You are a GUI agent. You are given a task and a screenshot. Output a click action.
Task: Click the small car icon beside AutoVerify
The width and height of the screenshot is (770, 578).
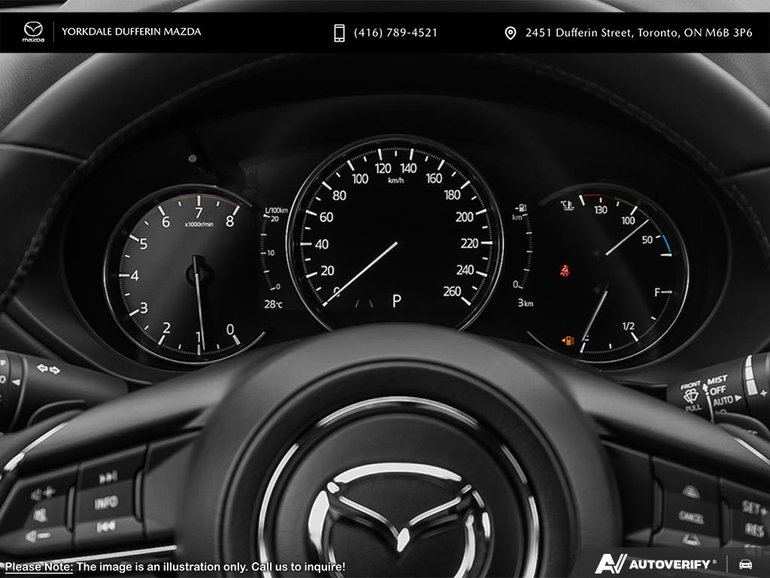(x=745, y=564)
